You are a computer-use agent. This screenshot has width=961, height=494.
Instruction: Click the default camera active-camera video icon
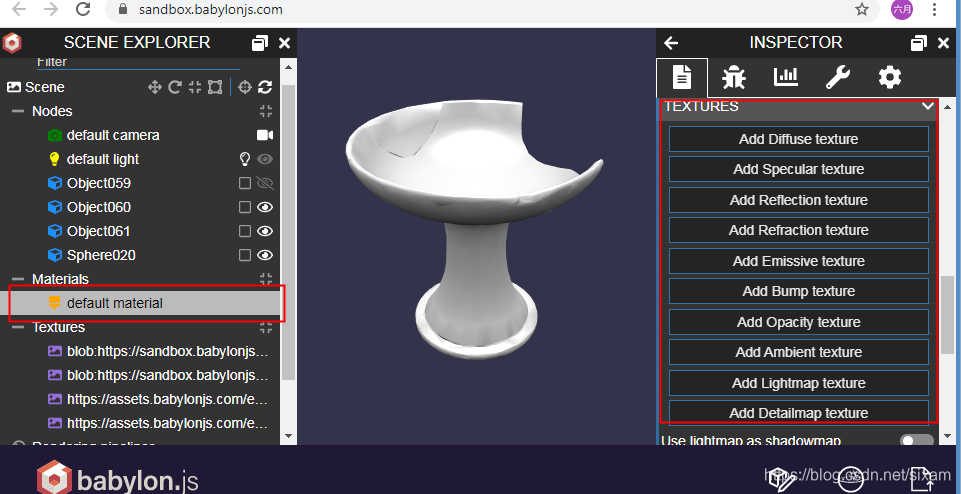[265, 135]
